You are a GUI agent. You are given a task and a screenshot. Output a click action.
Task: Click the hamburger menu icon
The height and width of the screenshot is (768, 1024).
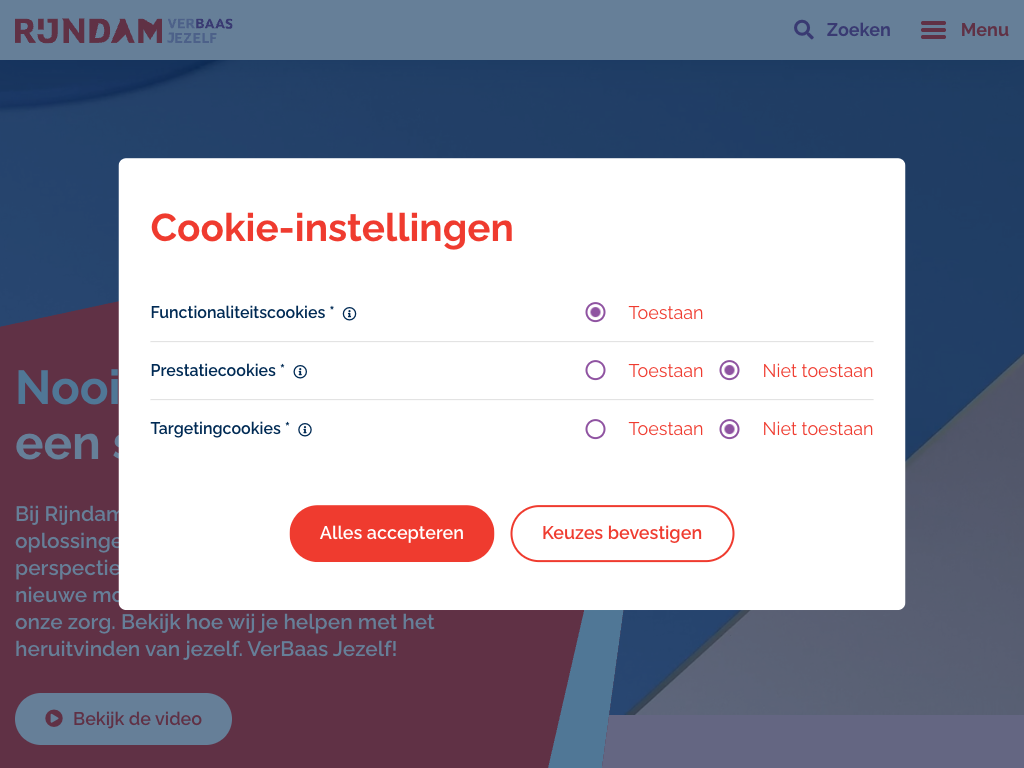[933, 30]
